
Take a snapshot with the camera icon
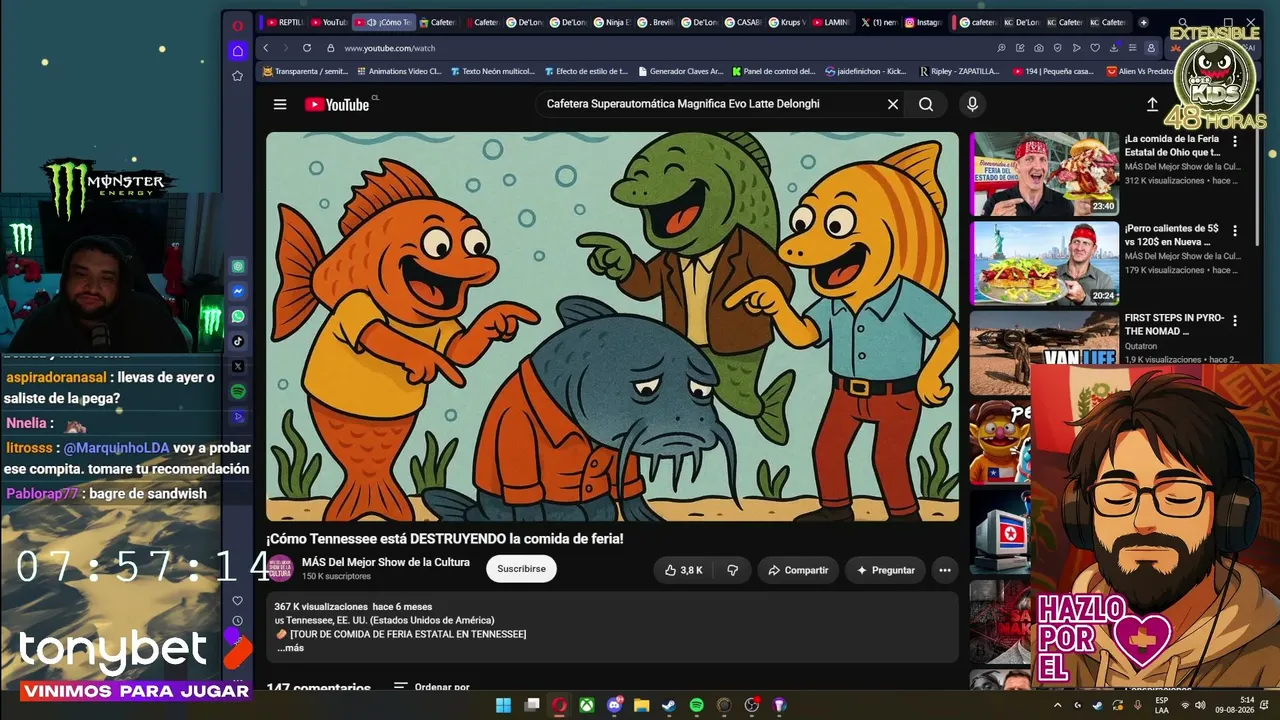[1039, 48]
